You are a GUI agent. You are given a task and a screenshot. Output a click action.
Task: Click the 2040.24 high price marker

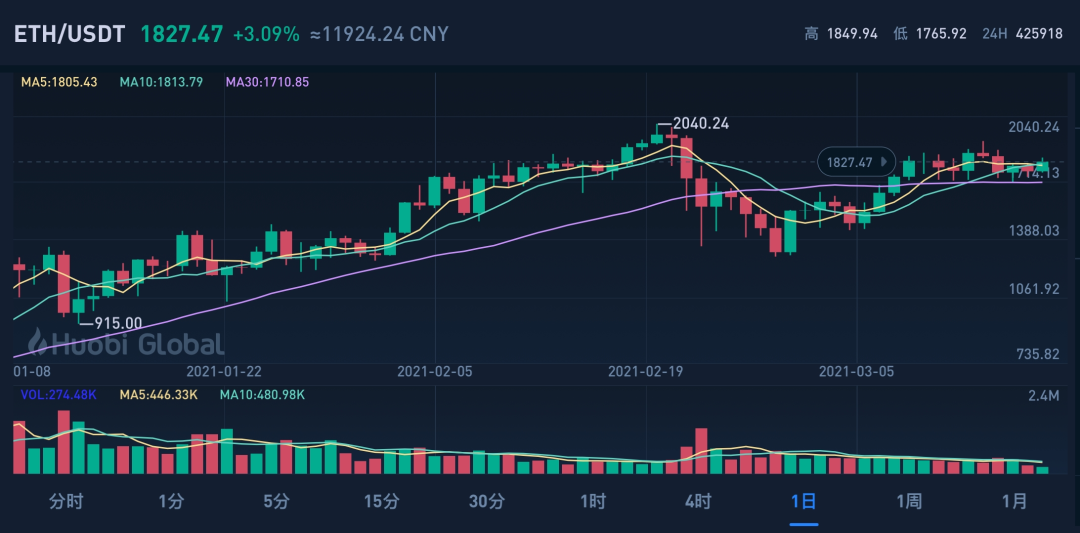coord(701,123)
